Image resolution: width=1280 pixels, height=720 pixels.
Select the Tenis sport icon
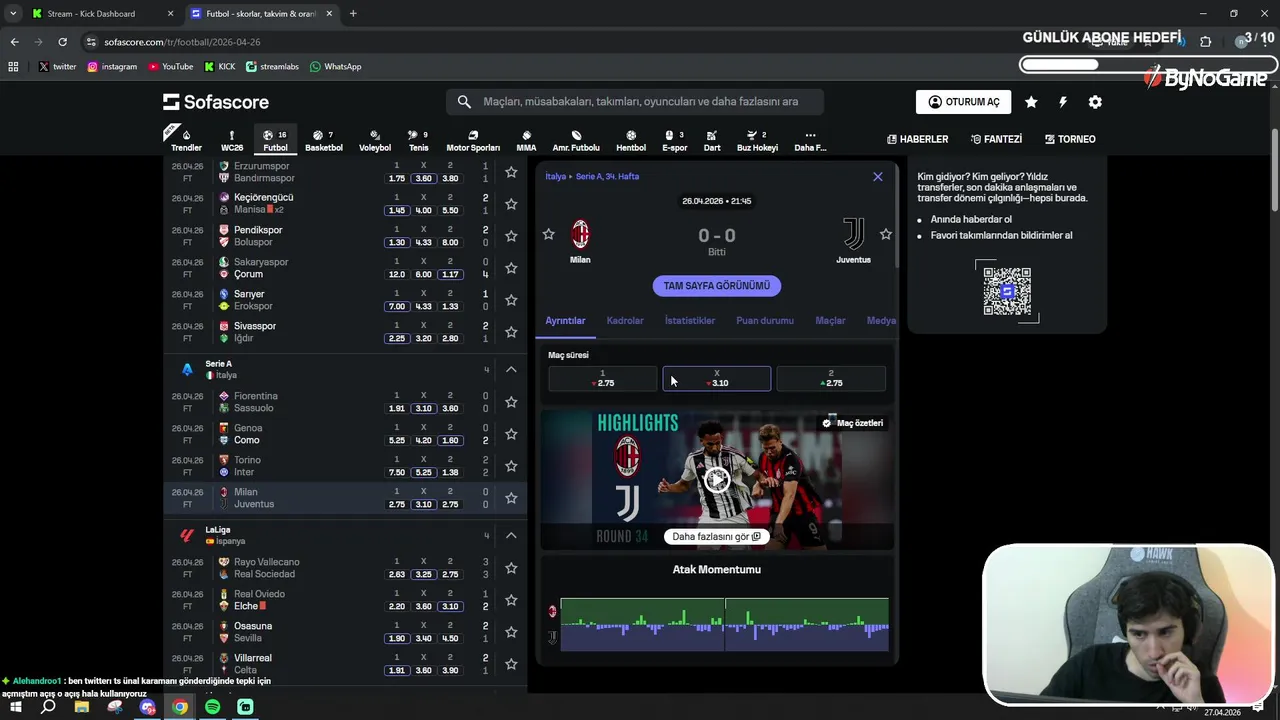[x=418, y=140]
